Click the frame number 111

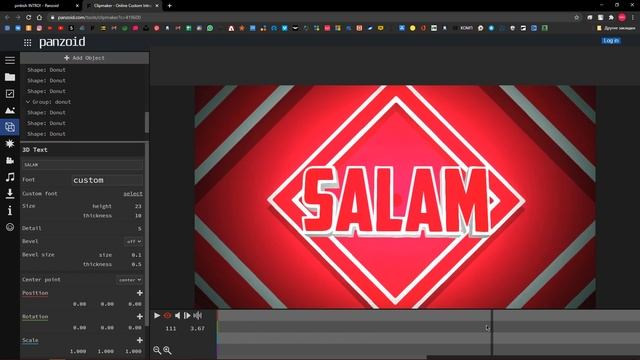pyautogui.click(x=171, y=329)
